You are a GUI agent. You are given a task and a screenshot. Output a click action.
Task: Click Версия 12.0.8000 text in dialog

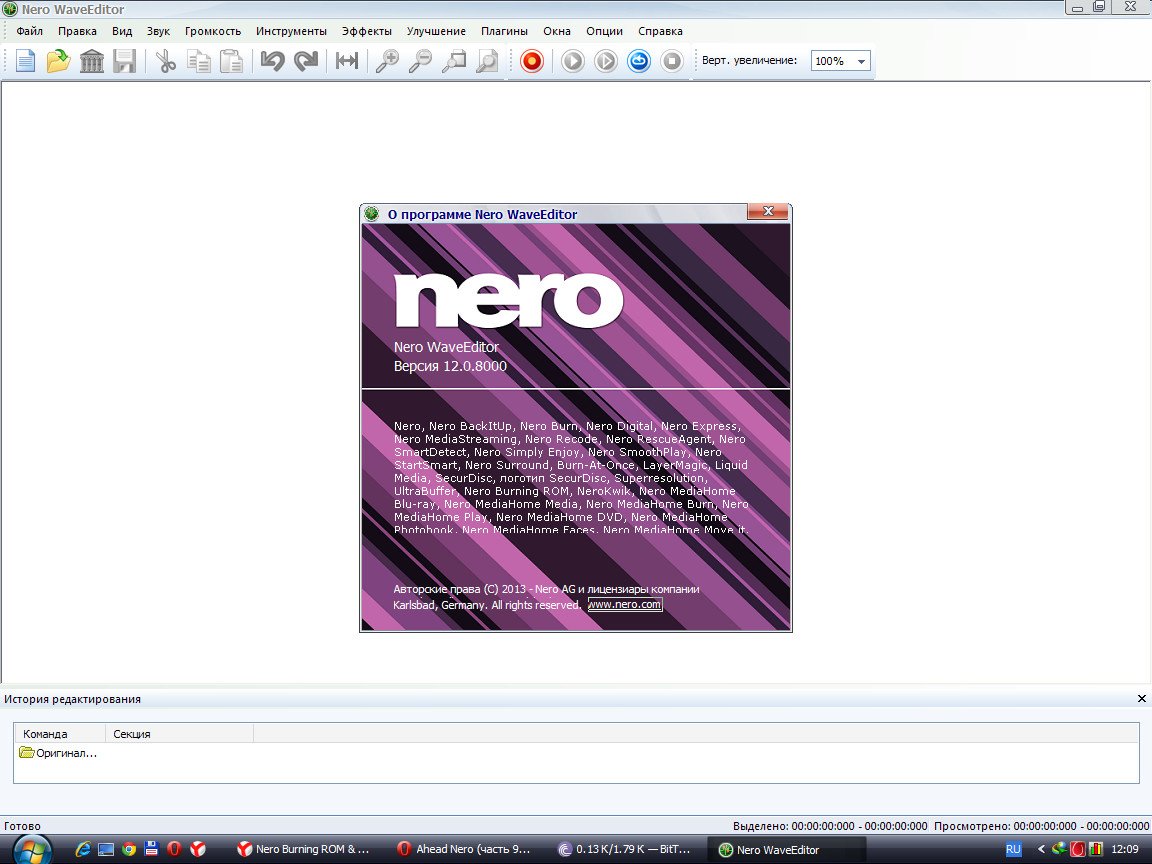point(450,366)
